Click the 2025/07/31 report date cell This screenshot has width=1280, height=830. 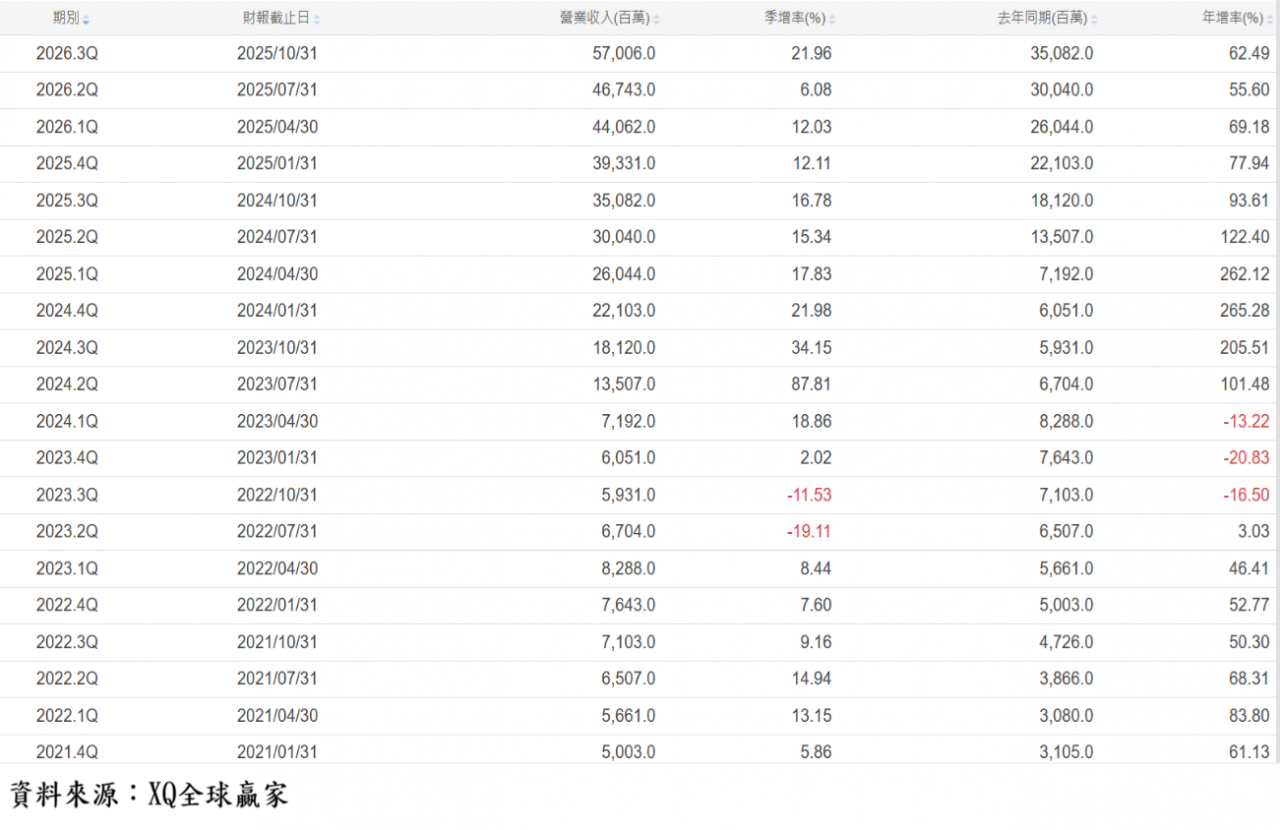277,90
